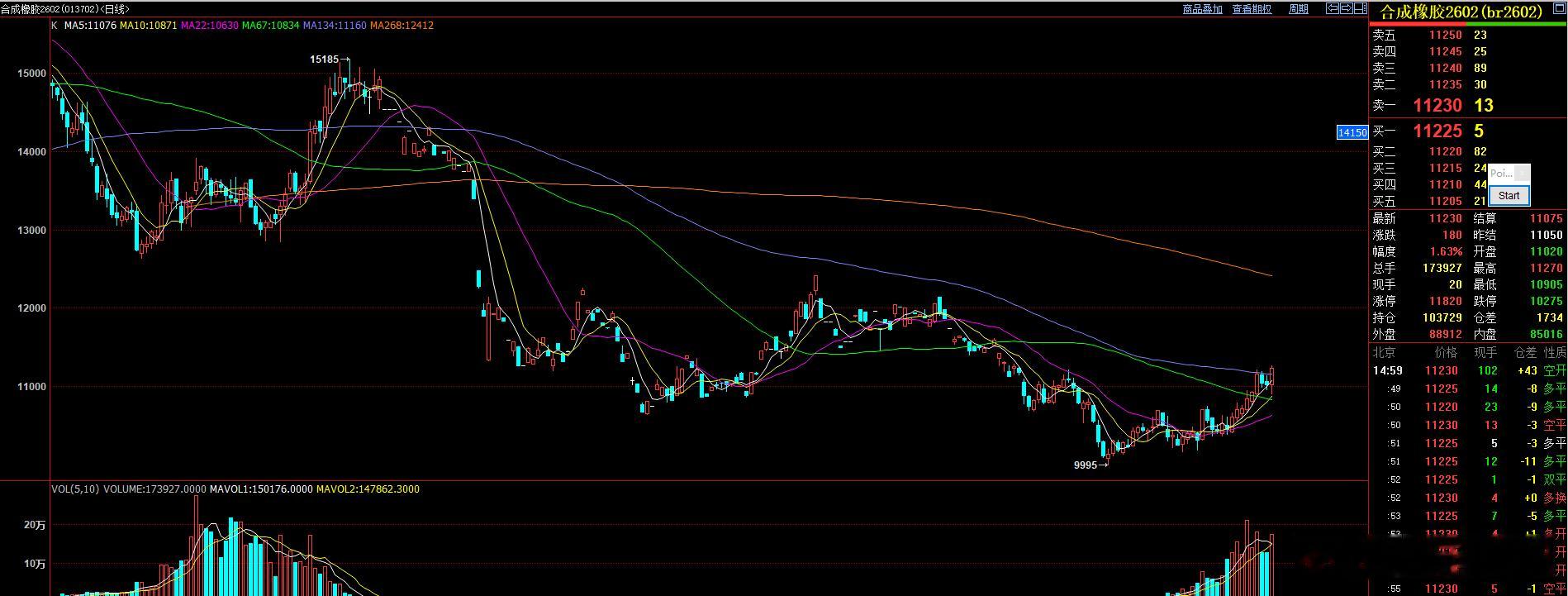
Task: Open 商品叠加 overlay link
Action: pos(1202,9)
